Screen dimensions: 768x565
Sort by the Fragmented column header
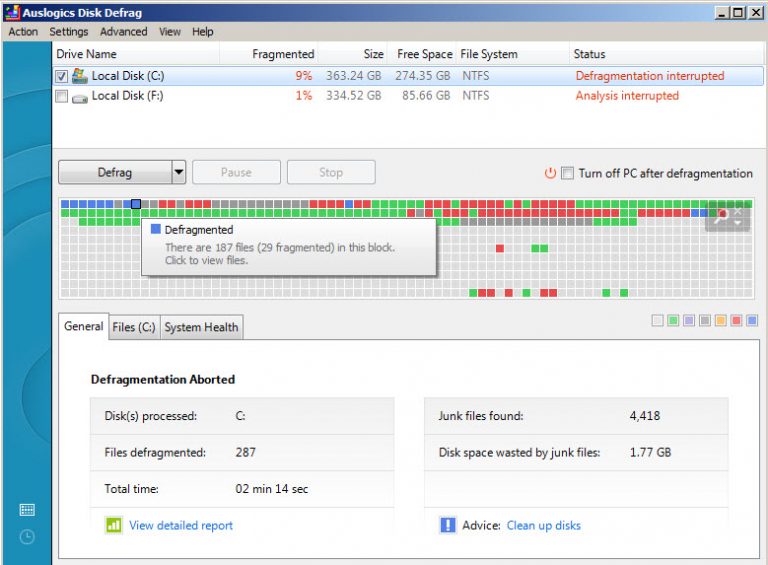tap(268, 54)
